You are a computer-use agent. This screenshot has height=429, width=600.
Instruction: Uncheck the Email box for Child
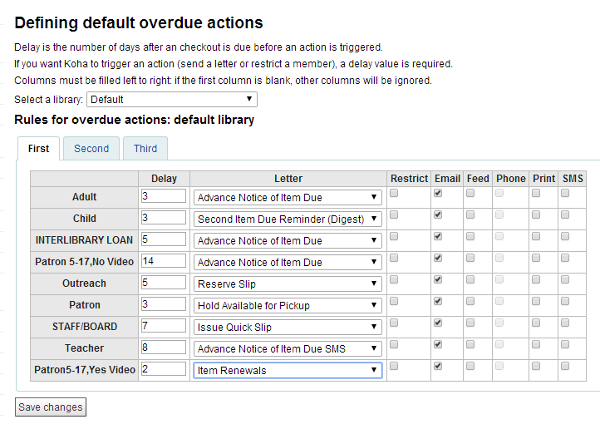point(440,215)
